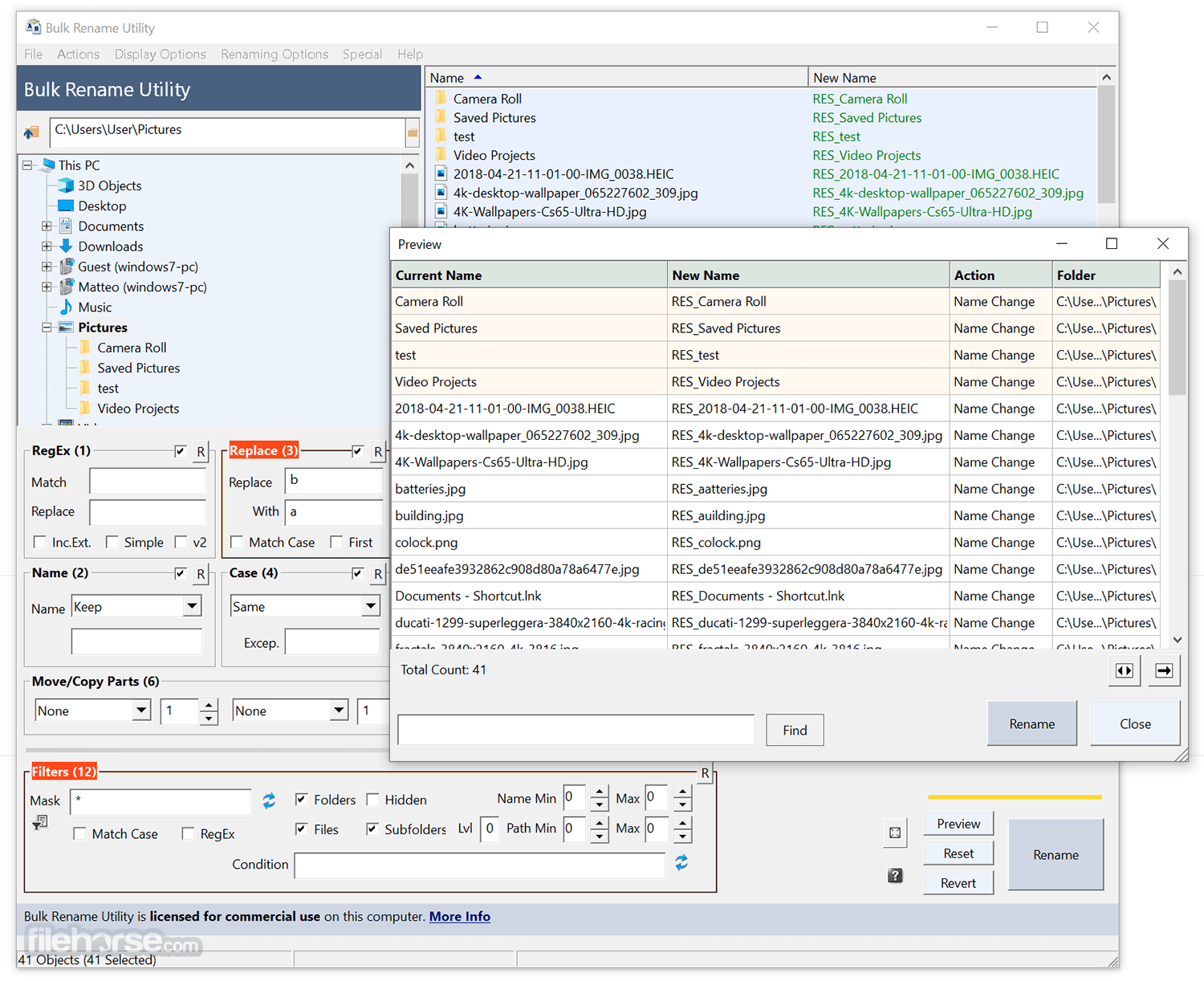Open help via question mark icon

point(895,875)
